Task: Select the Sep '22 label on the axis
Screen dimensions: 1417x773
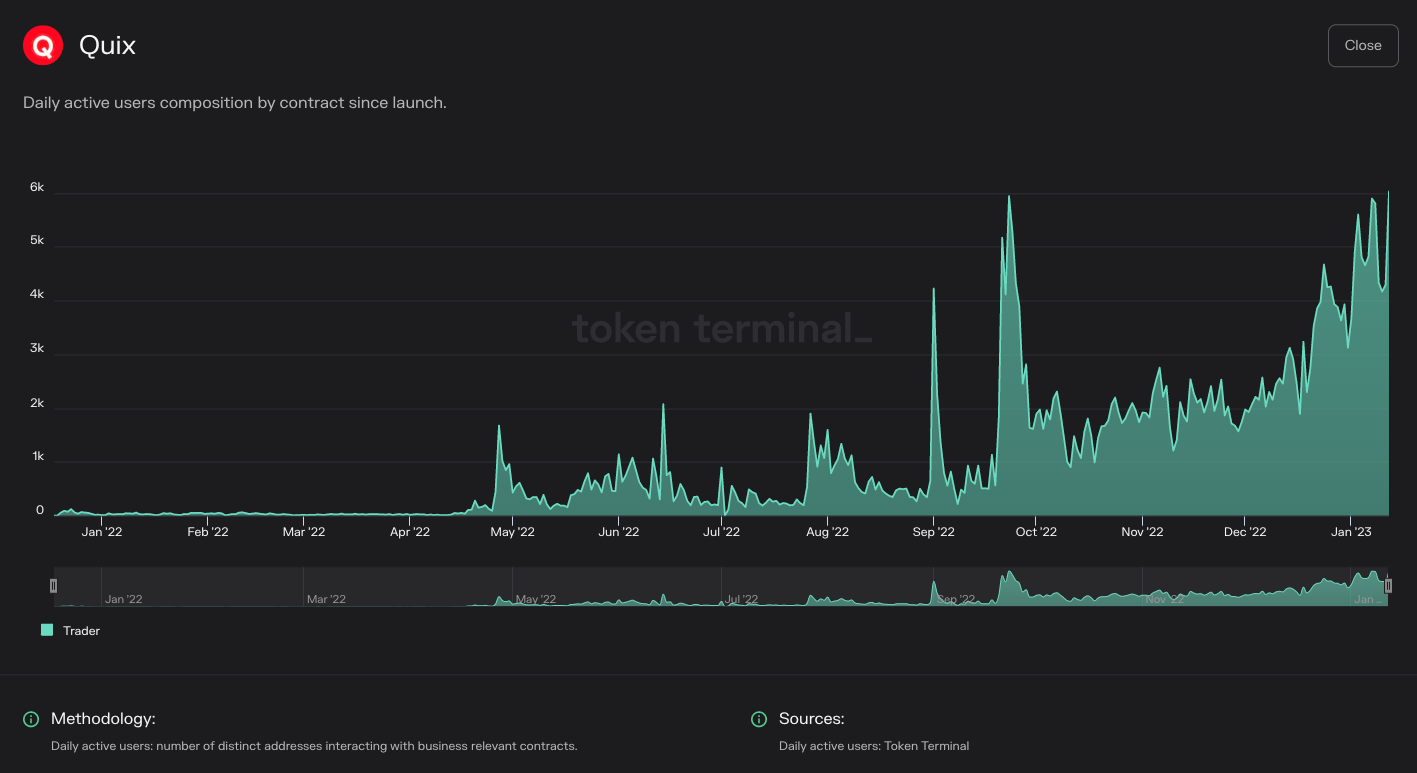Action: click(932, 531)
